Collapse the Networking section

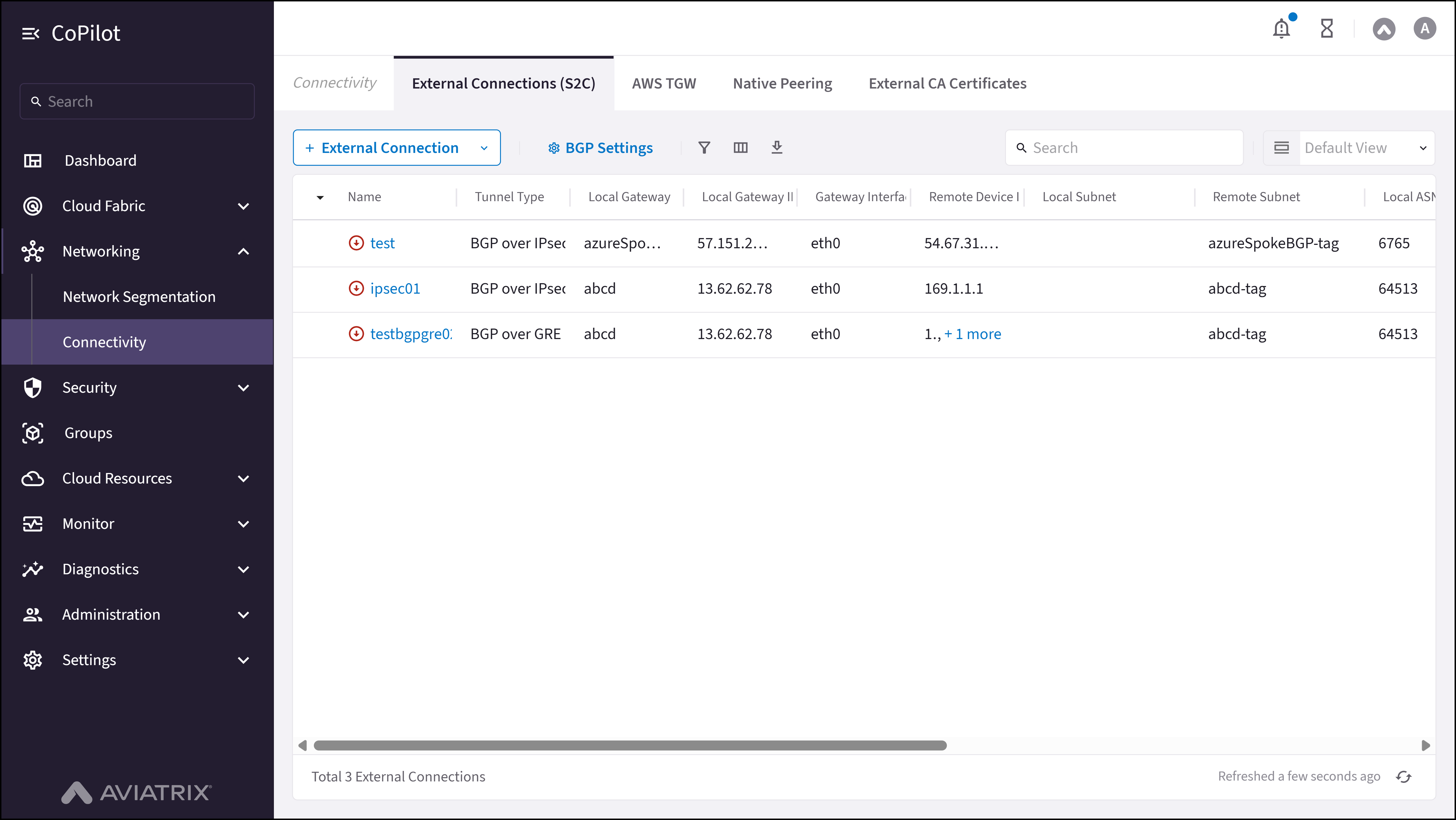pos(243,251)
